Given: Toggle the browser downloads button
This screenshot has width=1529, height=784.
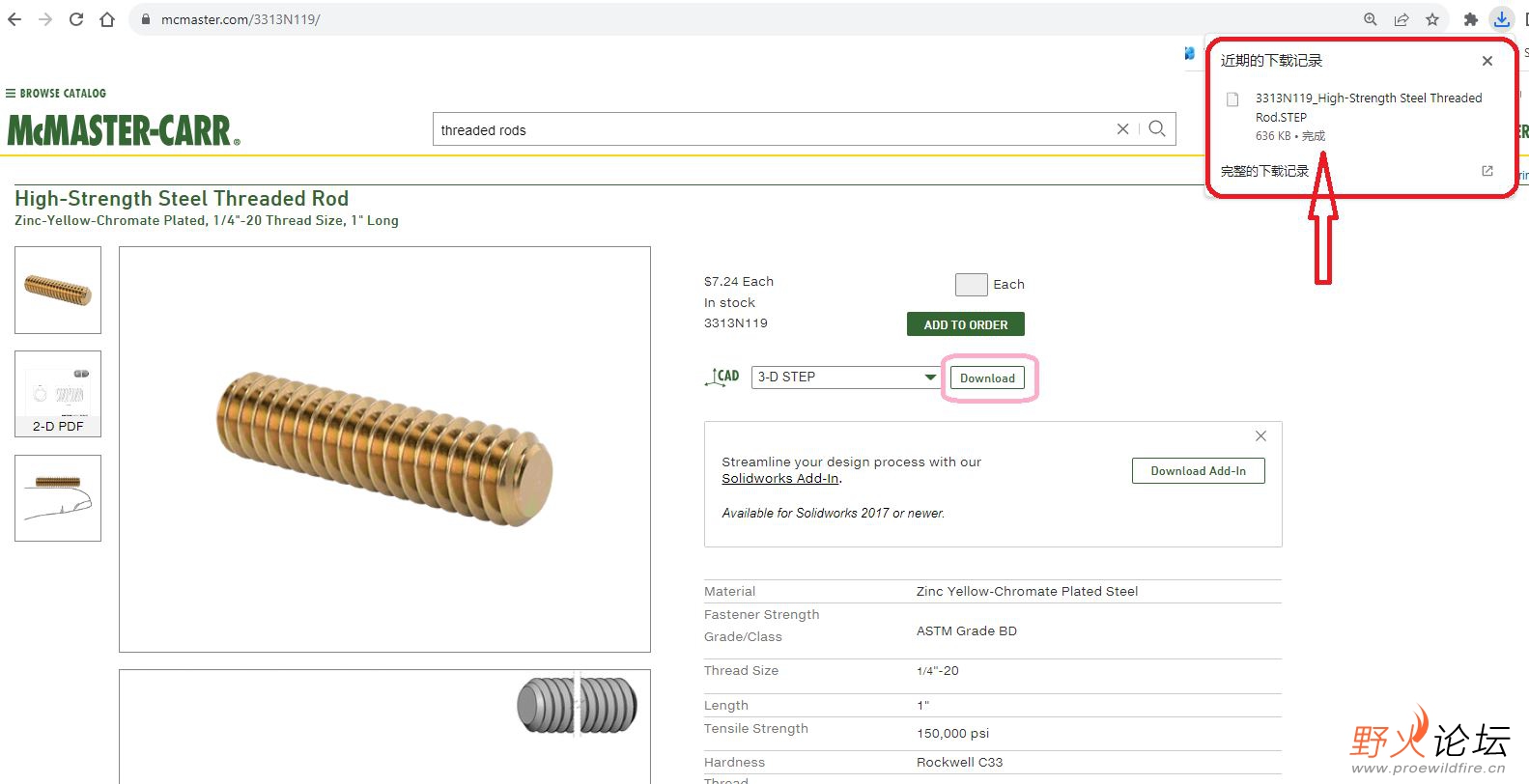Looking at the screenshot, I should pos(1502,19).
